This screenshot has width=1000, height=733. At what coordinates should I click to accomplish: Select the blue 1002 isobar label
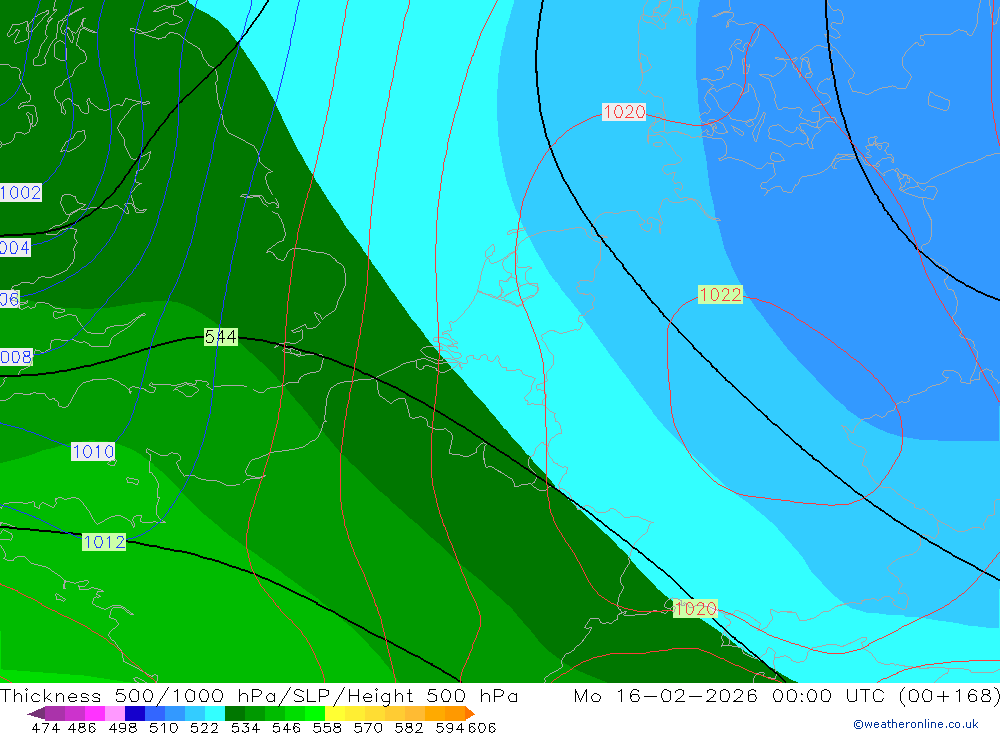pyautogui.click(x=20, y=193)
